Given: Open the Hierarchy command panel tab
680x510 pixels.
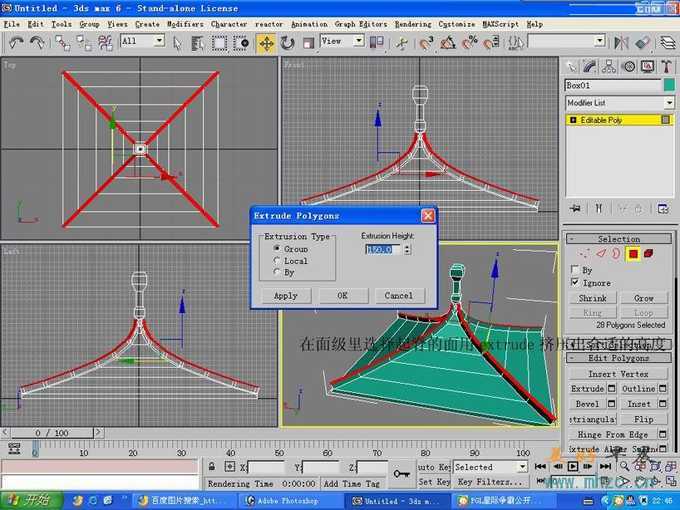Looking at the screenshot, I should point(609,67).
